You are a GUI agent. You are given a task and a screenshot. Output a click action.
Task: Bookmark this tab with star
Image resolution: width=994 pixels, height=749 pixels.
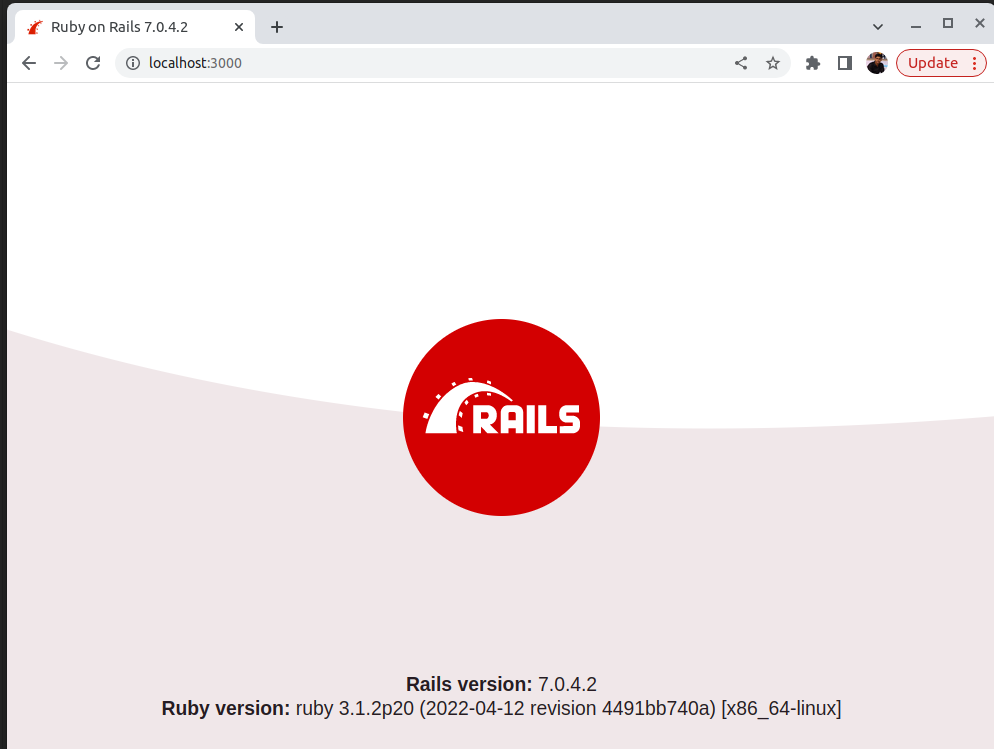click(x=772, y=63)
